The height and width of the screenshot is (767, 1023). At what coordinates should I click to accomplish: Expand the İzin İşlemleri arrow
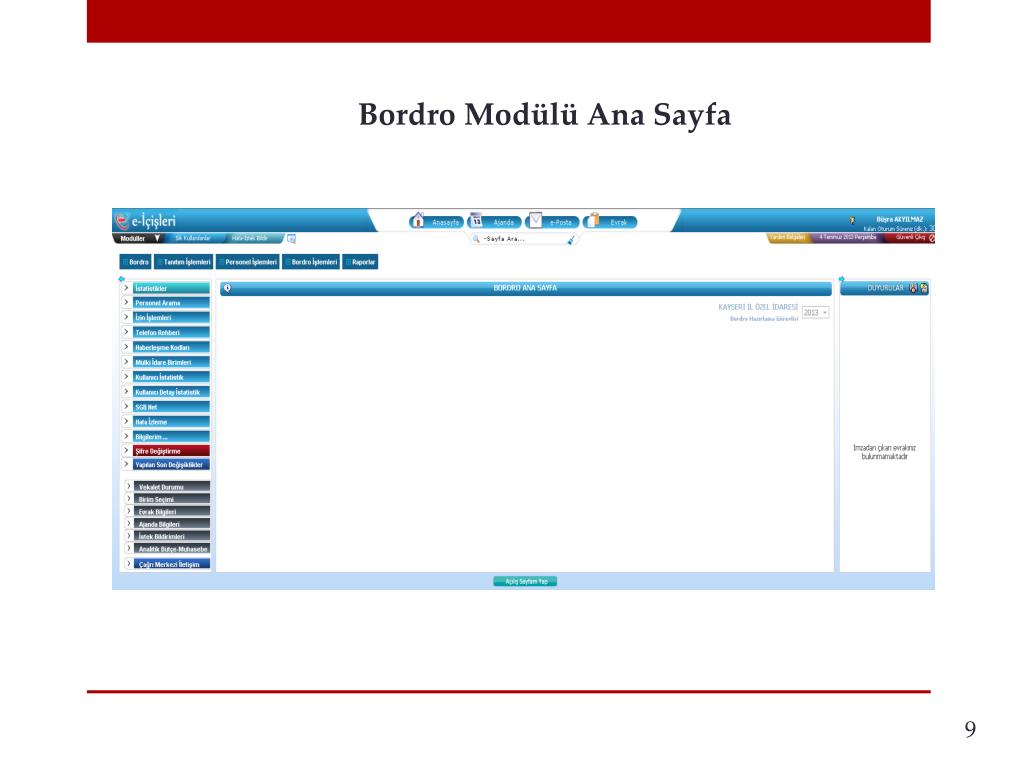tap(127, 318)
